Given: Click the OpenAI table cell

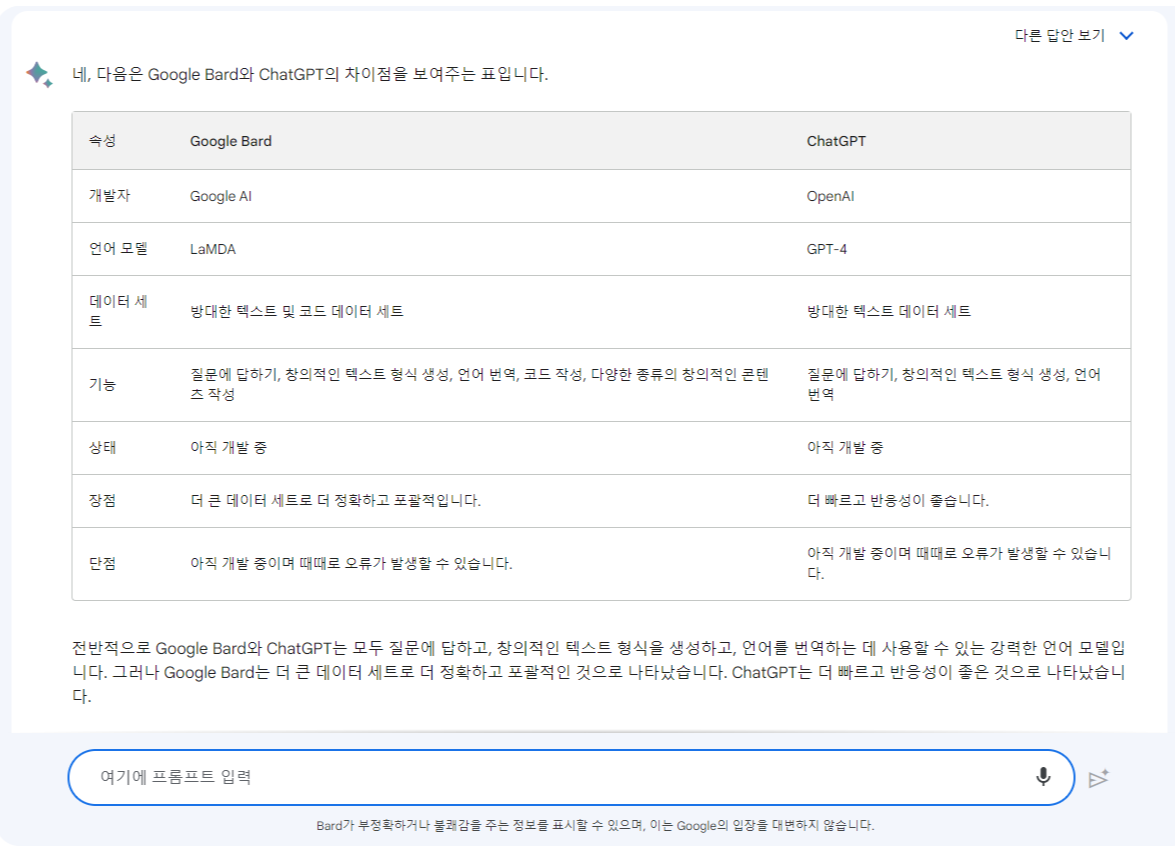Looking at the screenshot, I should tap(830, 196).
